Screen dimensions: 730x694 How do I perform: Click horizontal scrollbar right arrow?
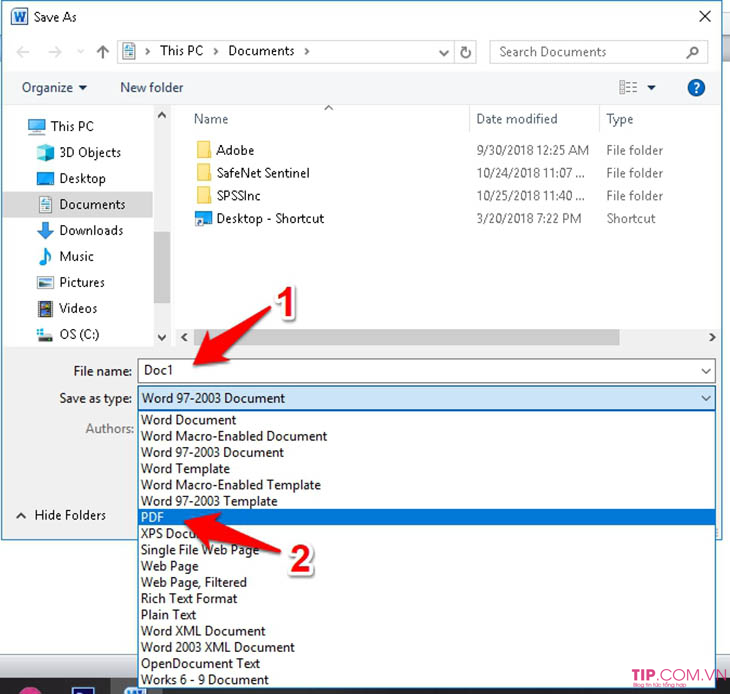click(x=712, y=337)
